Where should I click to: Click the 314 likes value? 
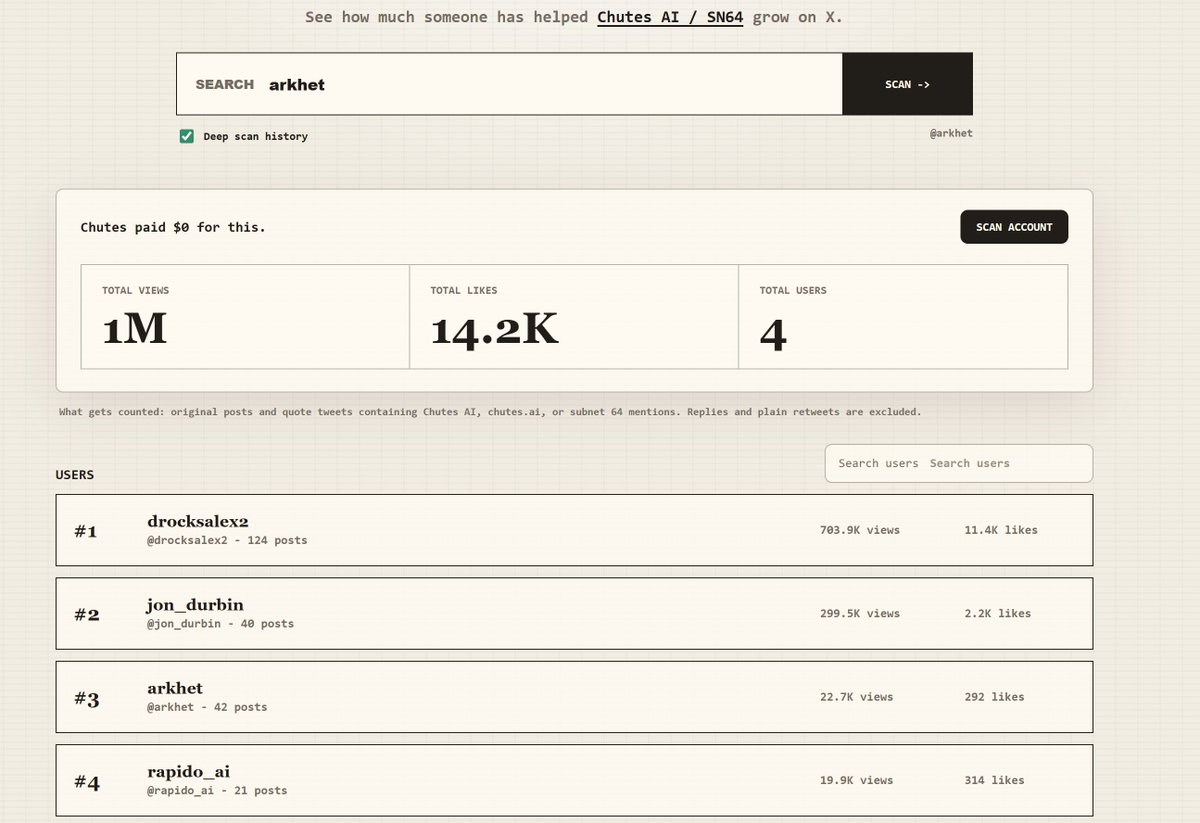pyautogui.click(x=994, y=780)
